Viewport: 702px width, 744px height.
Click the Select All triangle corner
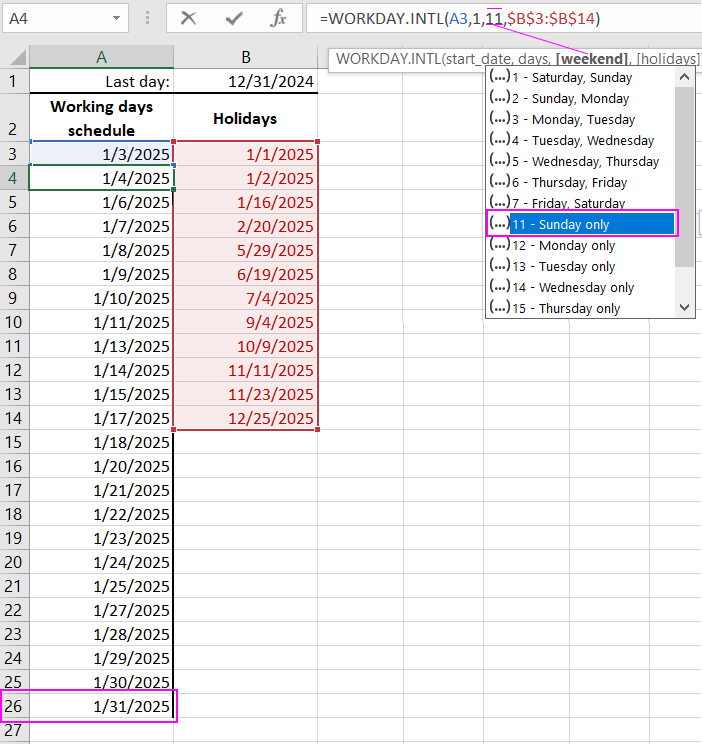point(18,57)
